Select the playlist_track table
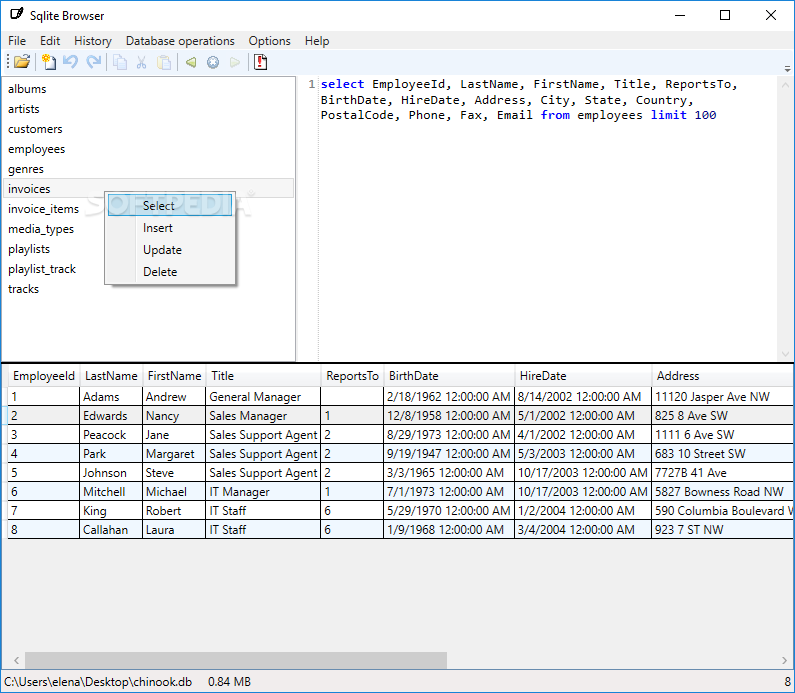Screen dimensions: 795x693 [x=42, y=269]
